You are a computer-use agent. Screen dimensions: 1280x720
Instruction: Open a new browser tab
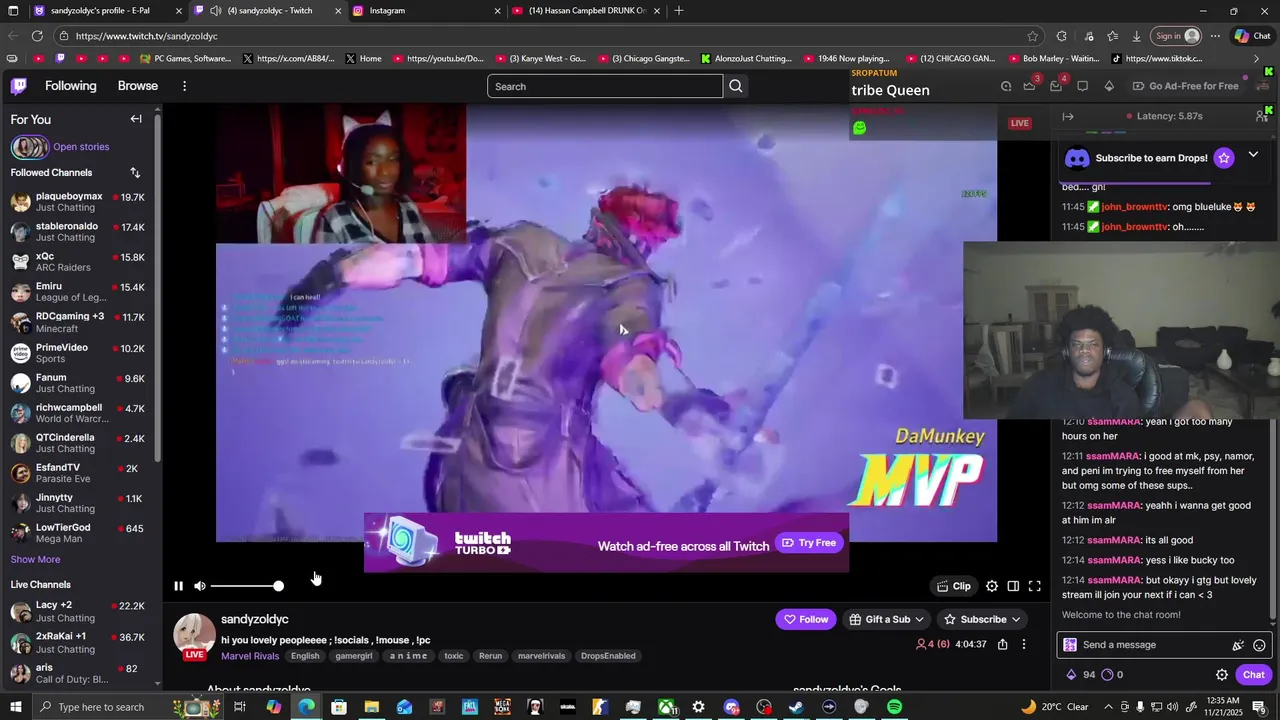click(x=679, y=11)
